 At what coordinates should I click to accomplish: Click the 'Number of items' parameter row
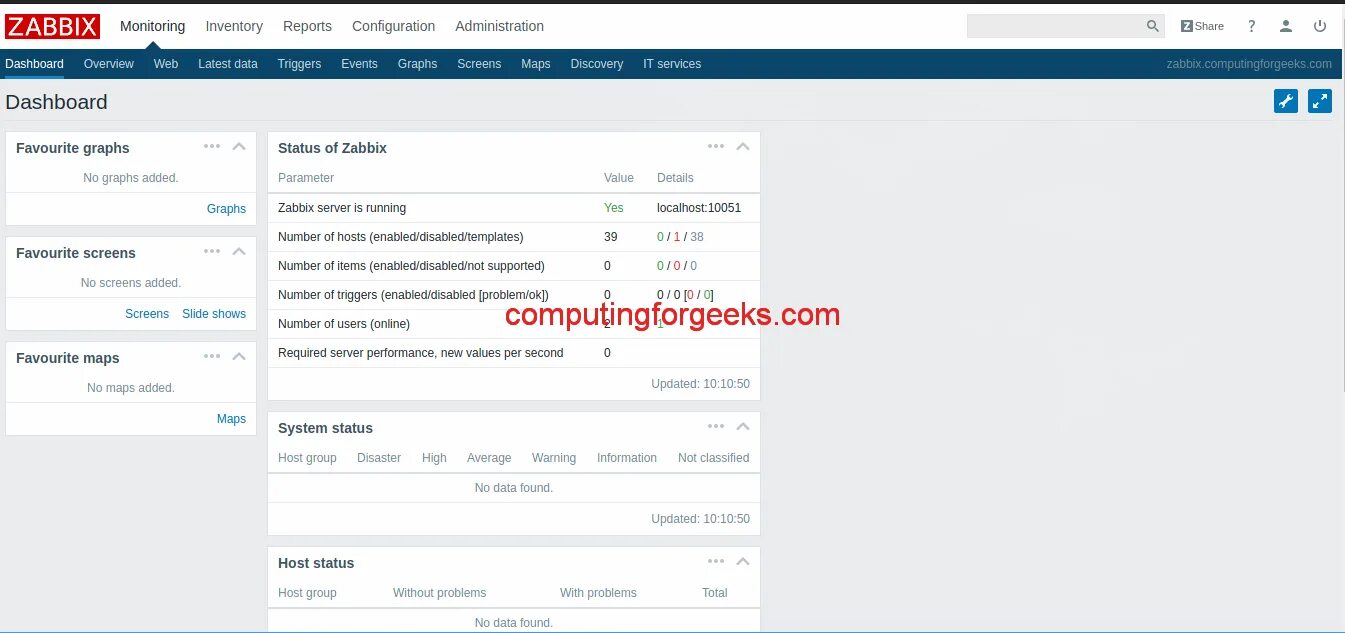514,266
